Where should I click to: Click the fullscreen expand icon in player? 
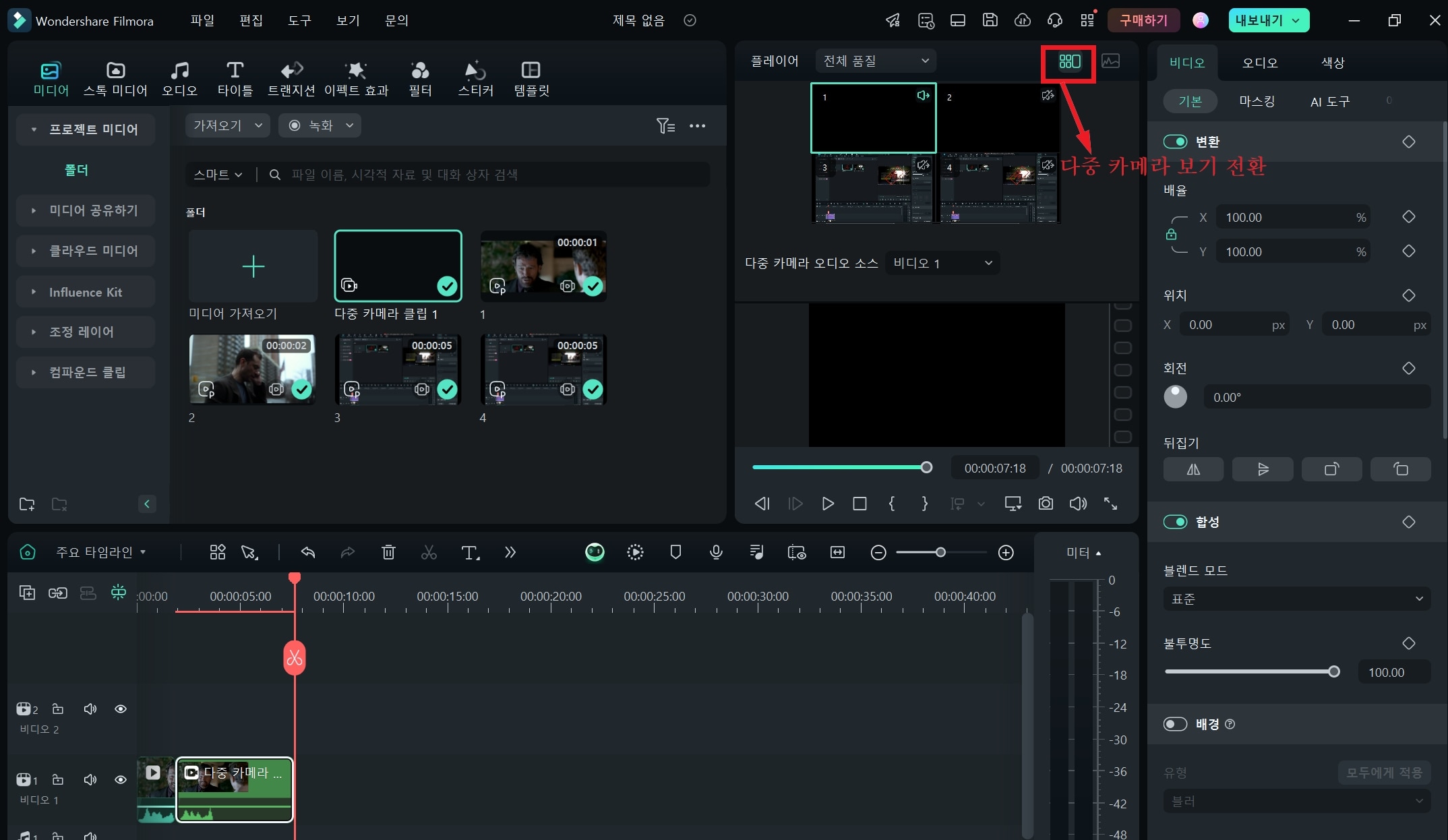pyautogui.click(x=1110, y=504)
